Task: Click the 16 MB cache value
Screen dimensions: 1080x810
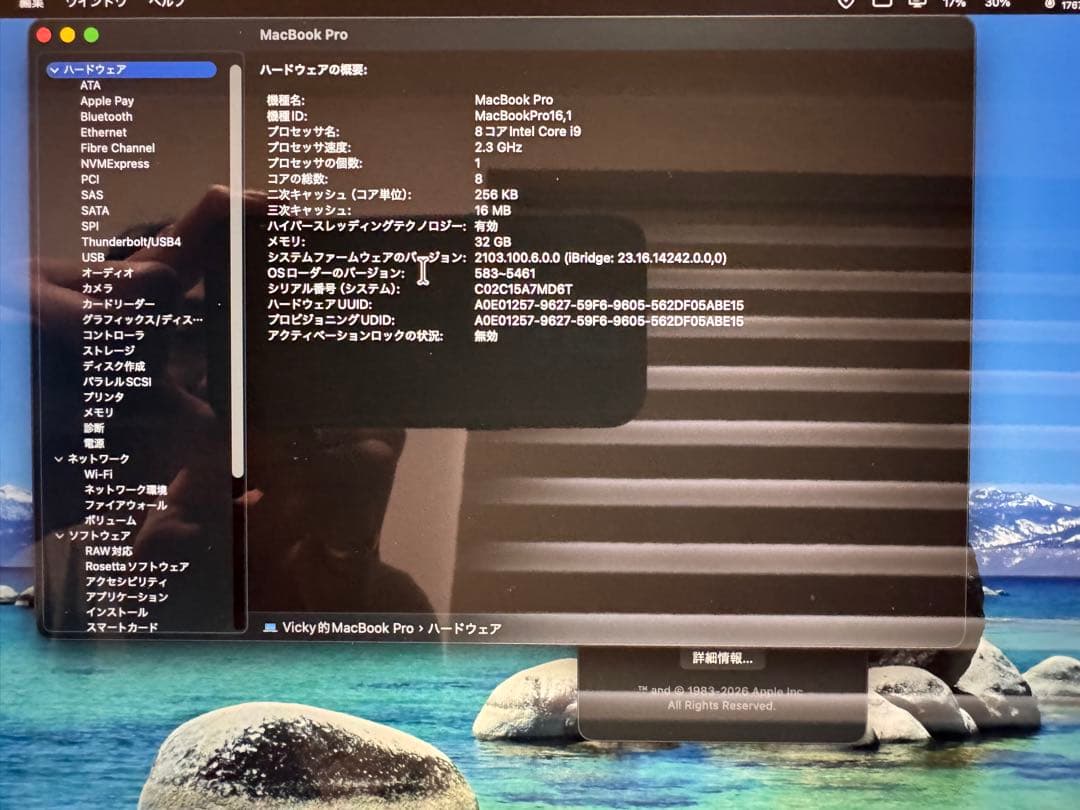Action: pyautogui.click(x=492, y=211)
